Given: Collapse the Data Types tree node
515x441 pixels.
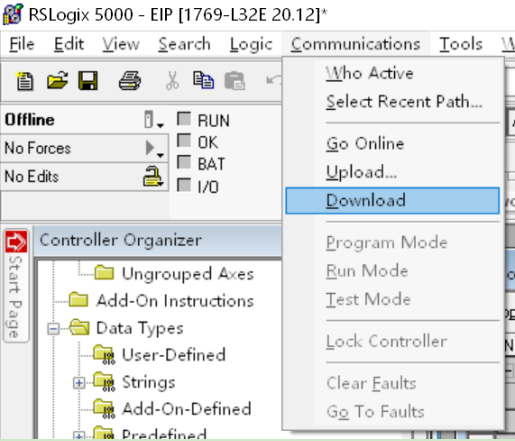Looking at the screenshot, I should point(53,329).
